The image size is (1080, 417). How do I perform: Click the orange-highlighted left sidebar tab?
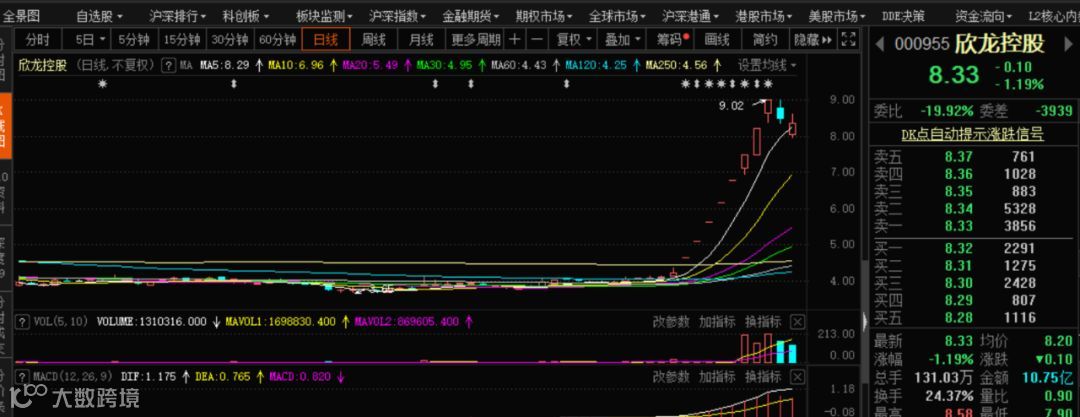tap(6, 125)
